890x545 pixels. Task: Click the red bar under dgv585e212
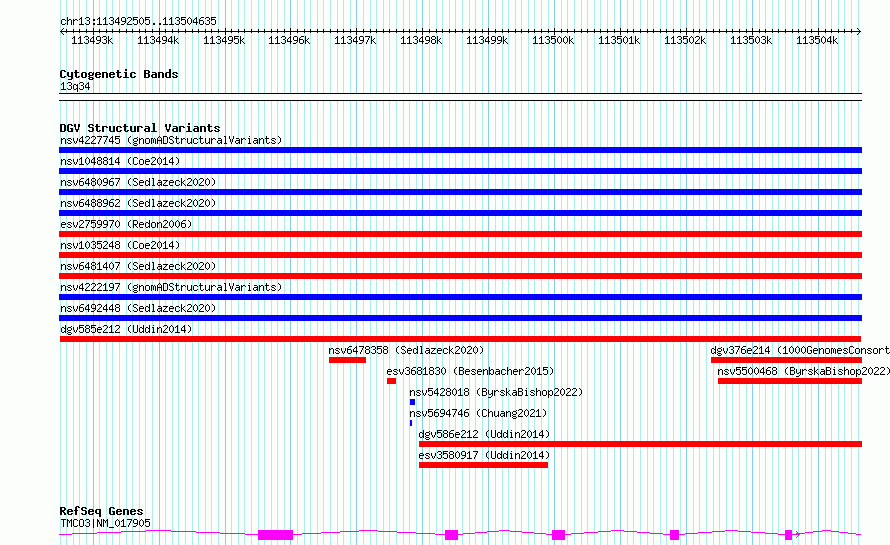(460, 339)
